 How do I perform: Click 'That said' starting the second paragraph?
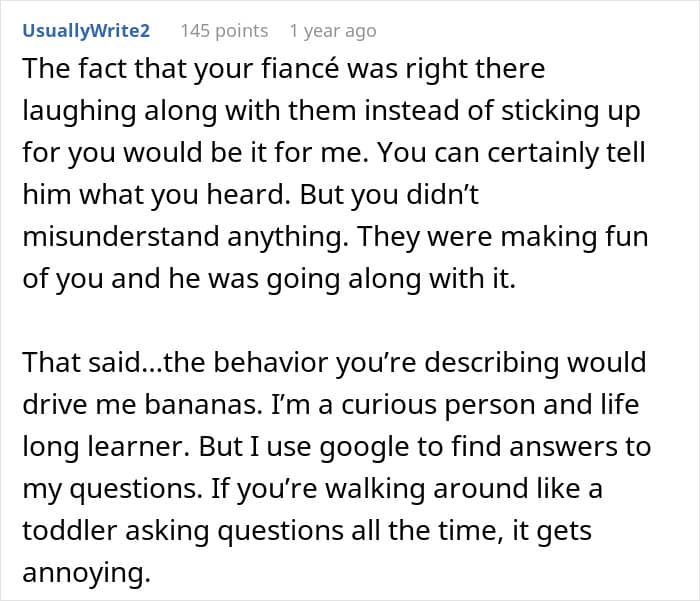pos(72,363)
